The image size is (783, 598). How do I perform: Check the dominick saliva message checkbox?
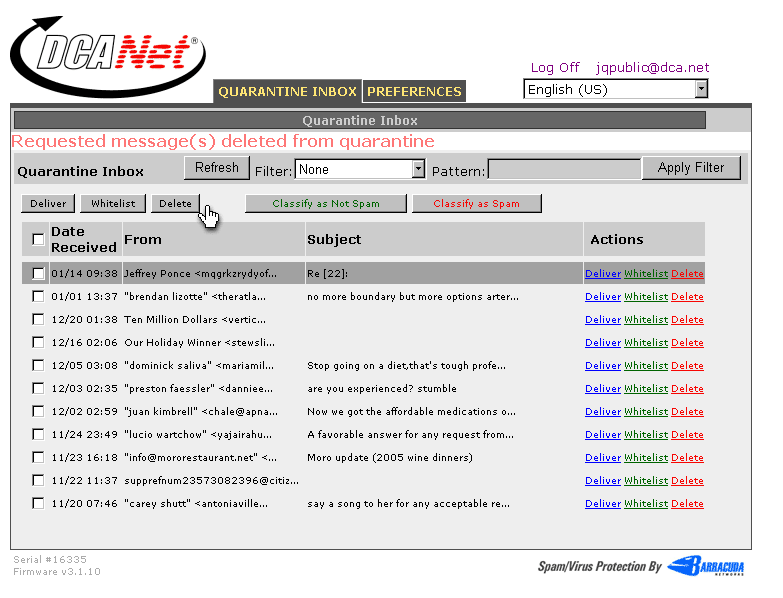pos(38,365)
